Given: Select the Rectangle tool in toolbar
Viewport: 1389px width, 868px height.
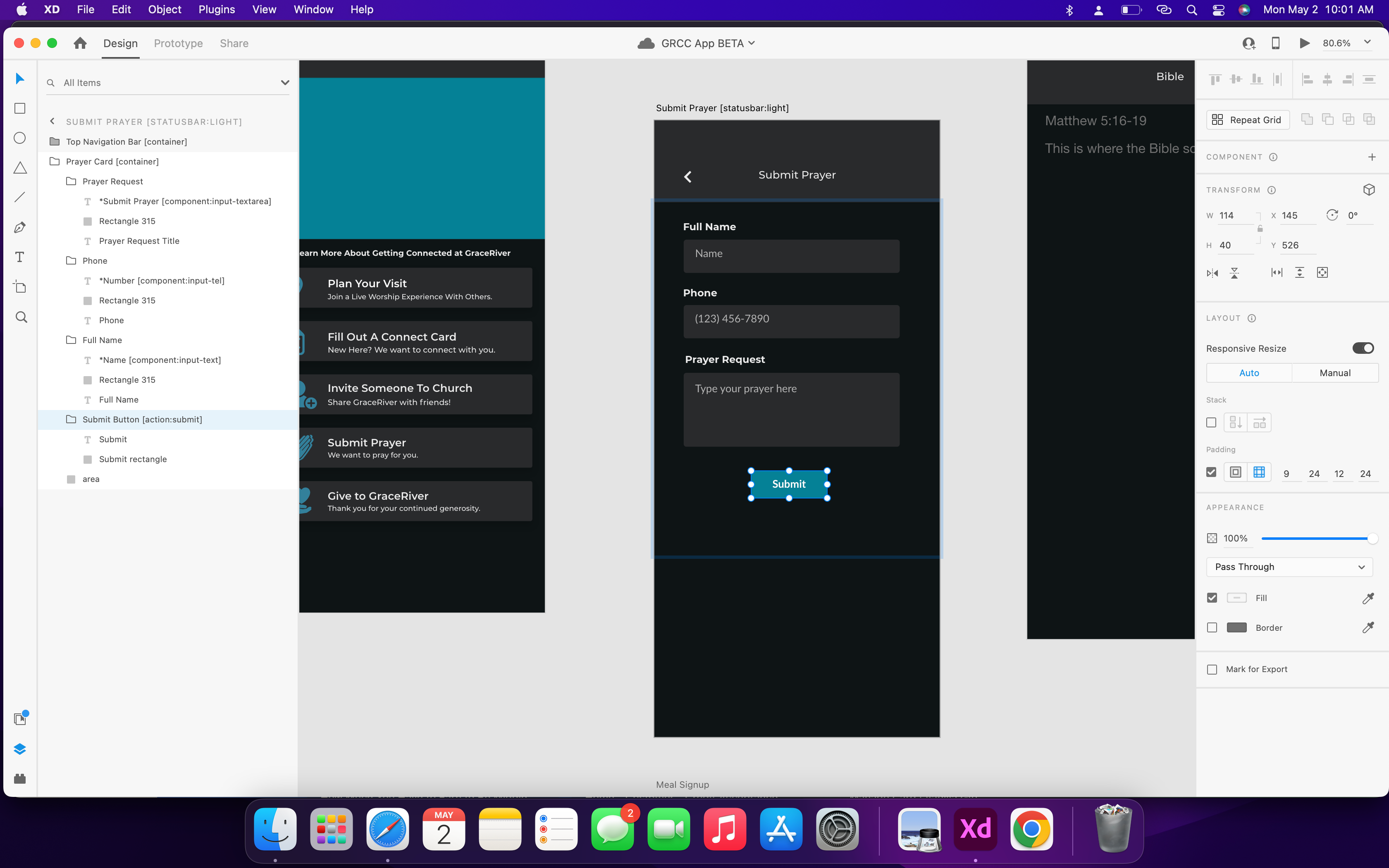Looking at the screenshot, I should tap(20, 108).
